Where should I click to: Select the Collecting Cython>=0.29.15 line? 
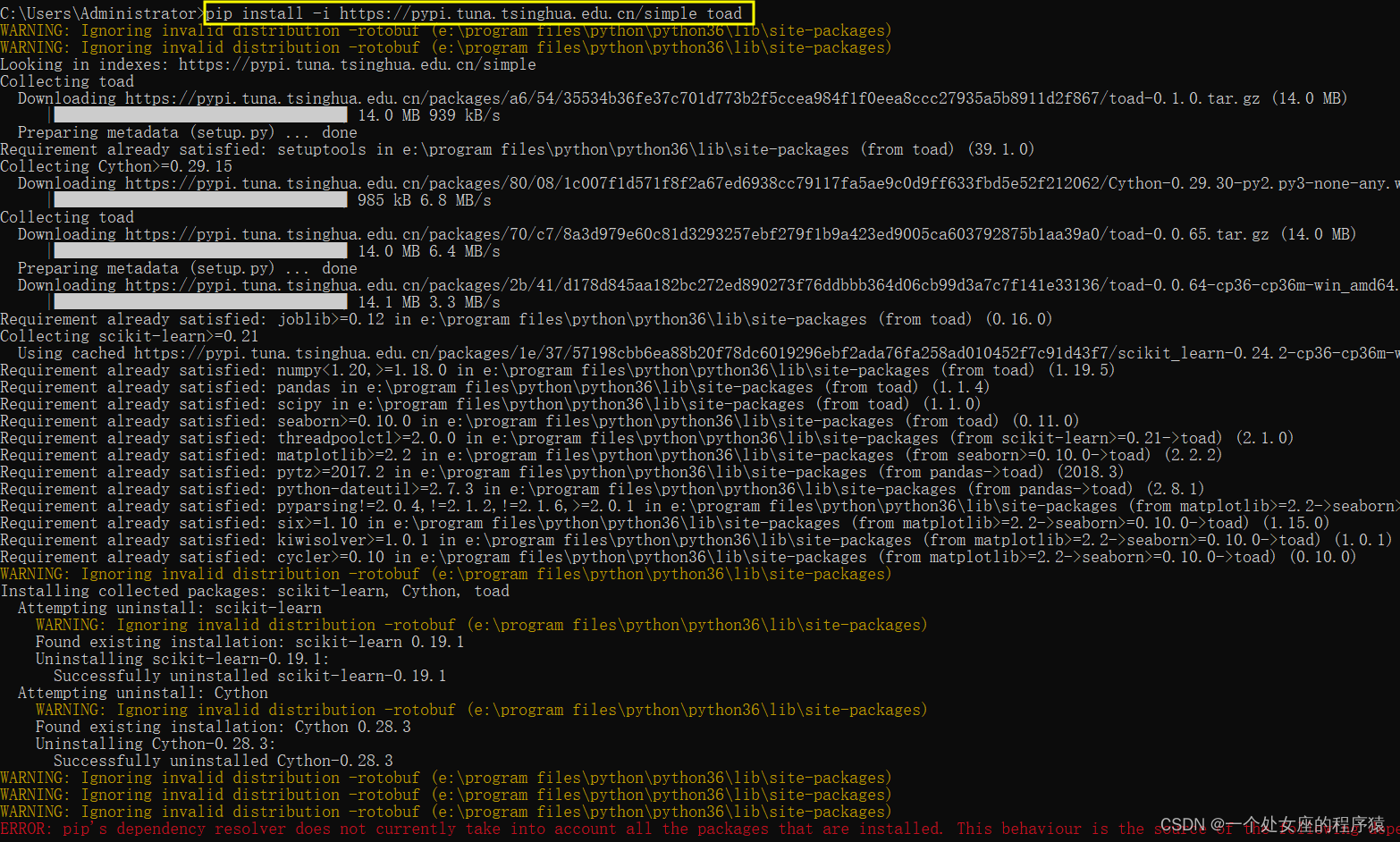[116, 165]
